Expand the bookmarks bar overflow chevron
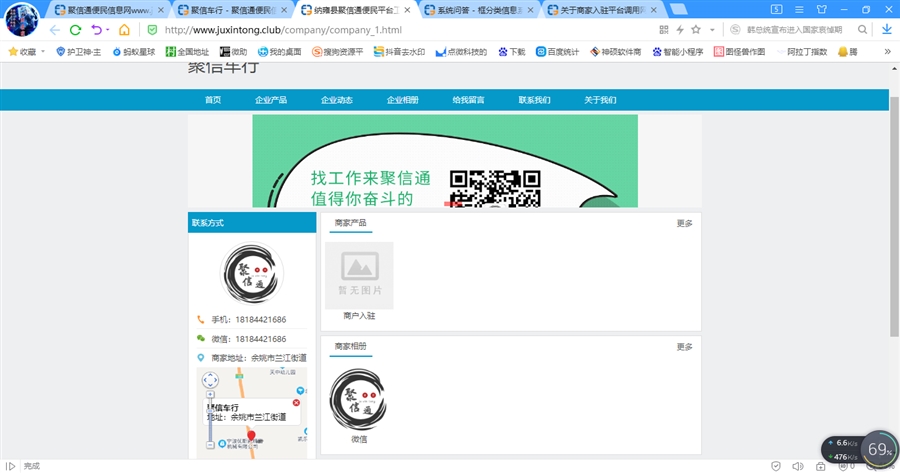 tap(887, 51)
